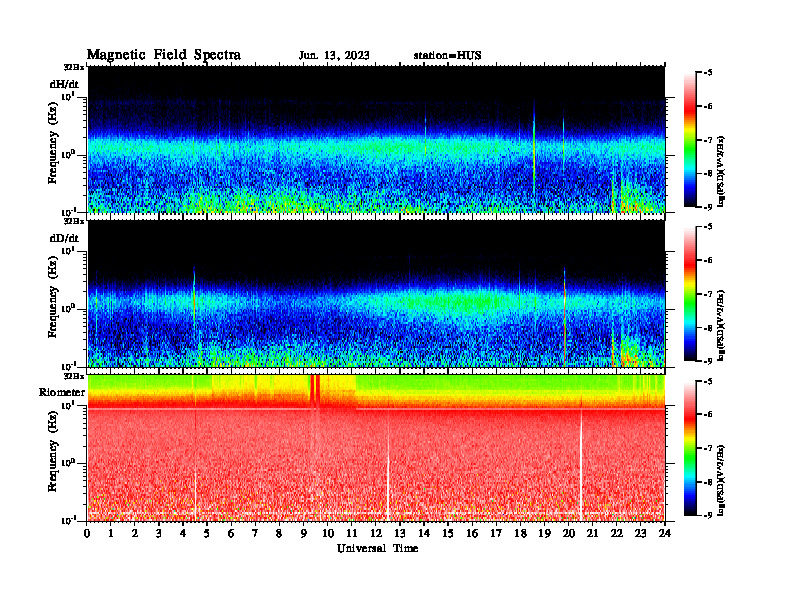Click the '-5' label on the dH/dt colorbar
The image size is (792, 612).
706,73
